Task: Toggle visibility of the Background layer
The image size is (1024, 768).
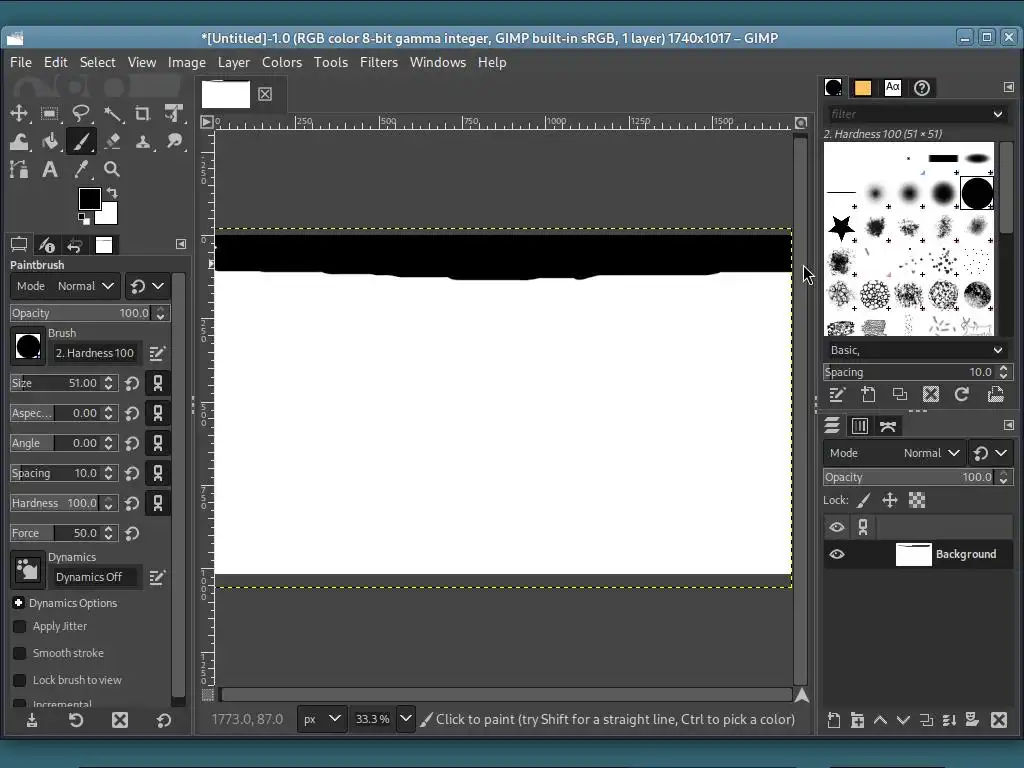Action: (x=837, y=554)
